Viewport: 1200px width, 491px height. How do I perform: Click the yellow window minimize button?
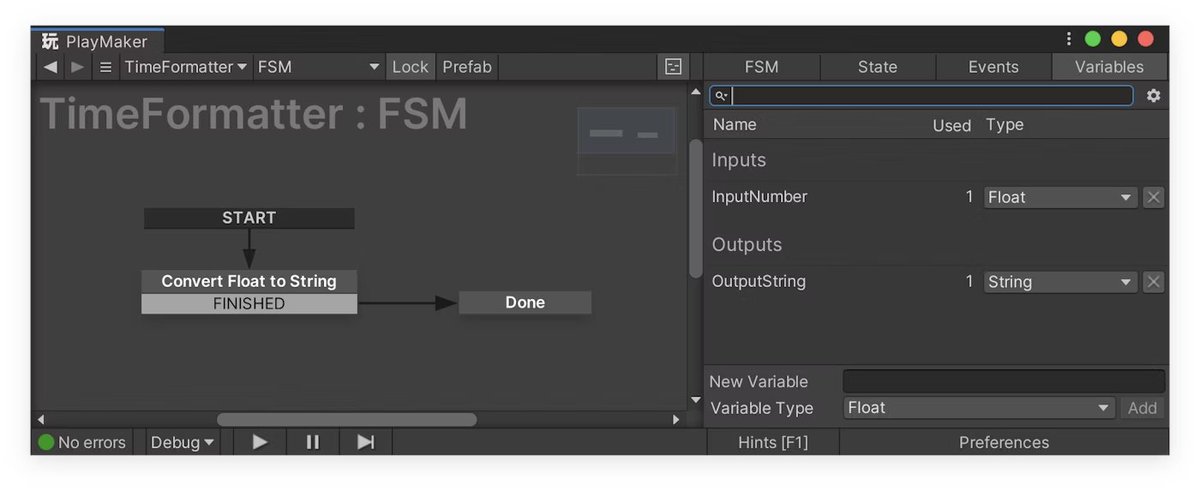coord(1119,39)
